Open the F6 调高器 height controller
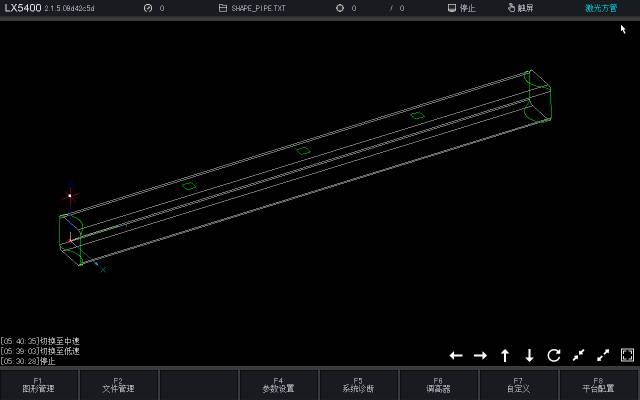Viewport: 640px width, 400px height. pos(438,385)
